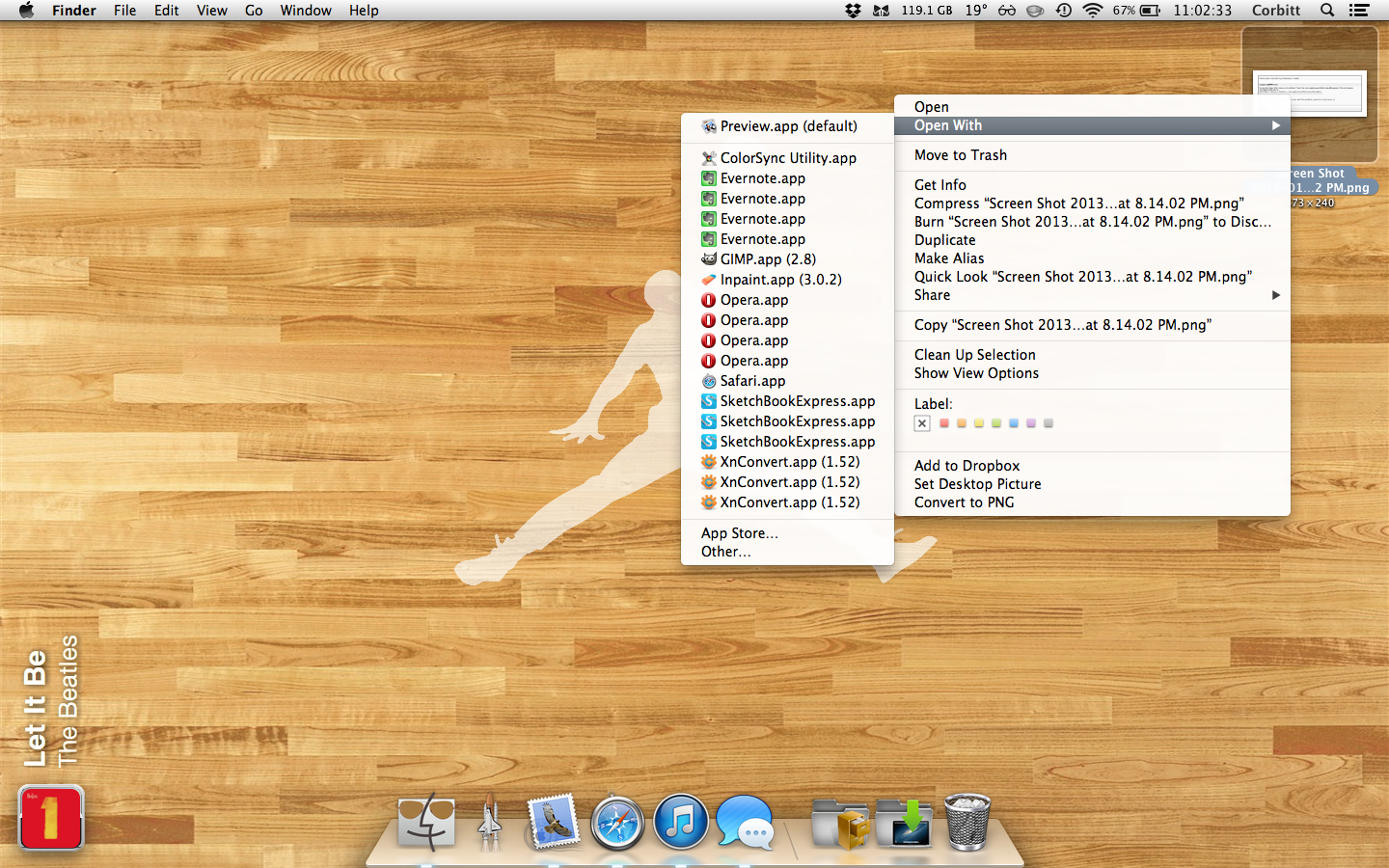Apply the gray label color
The image size is (1389, 868).
click(x=1049, y=423)
